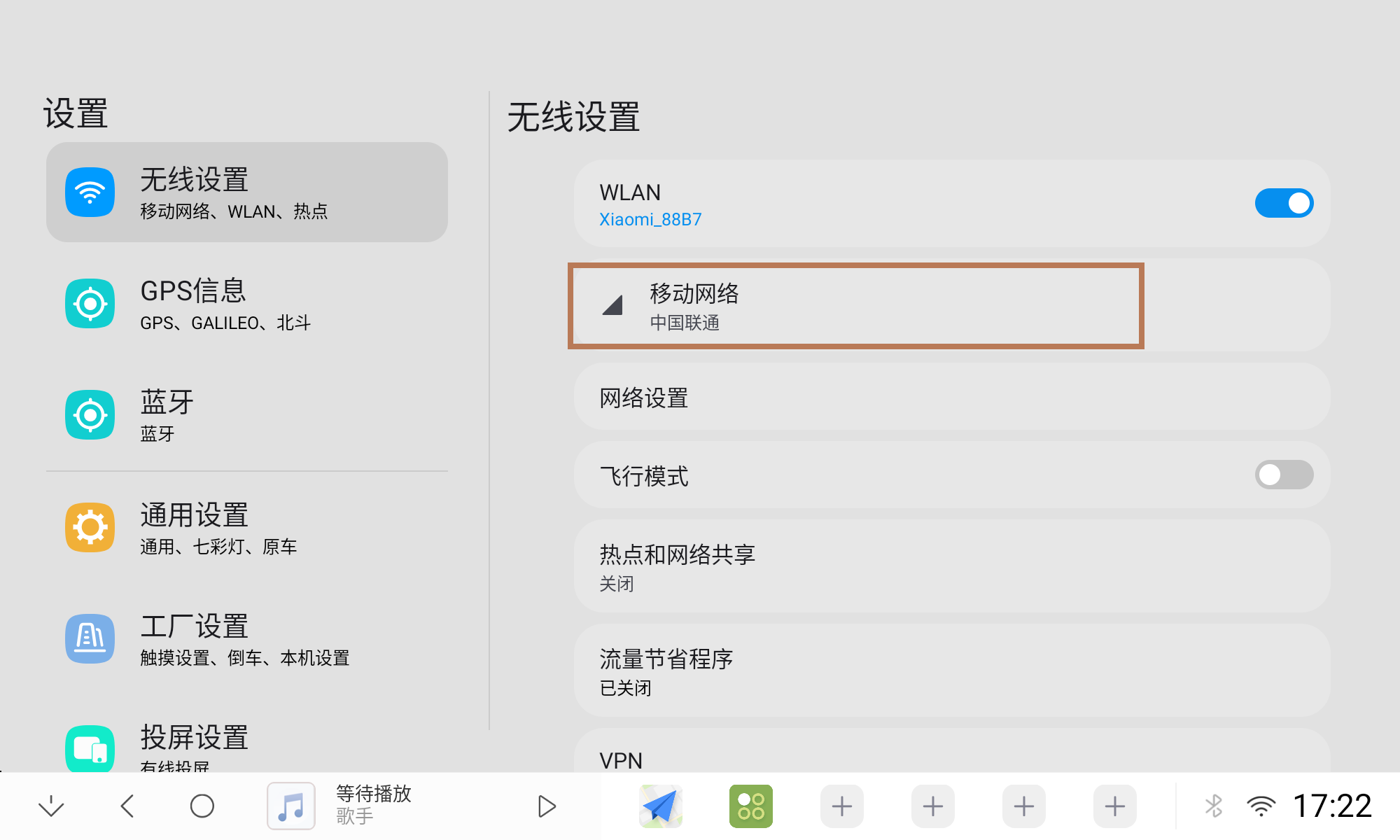Open 流量节省程序 data saver settings

951,671
